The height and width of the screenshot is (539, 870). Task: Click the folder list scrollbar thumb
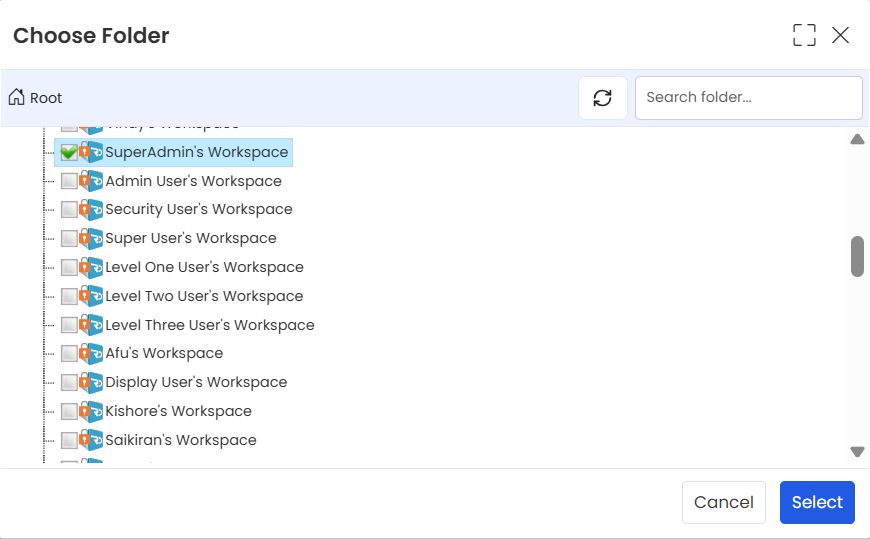[x=857, y=256]
